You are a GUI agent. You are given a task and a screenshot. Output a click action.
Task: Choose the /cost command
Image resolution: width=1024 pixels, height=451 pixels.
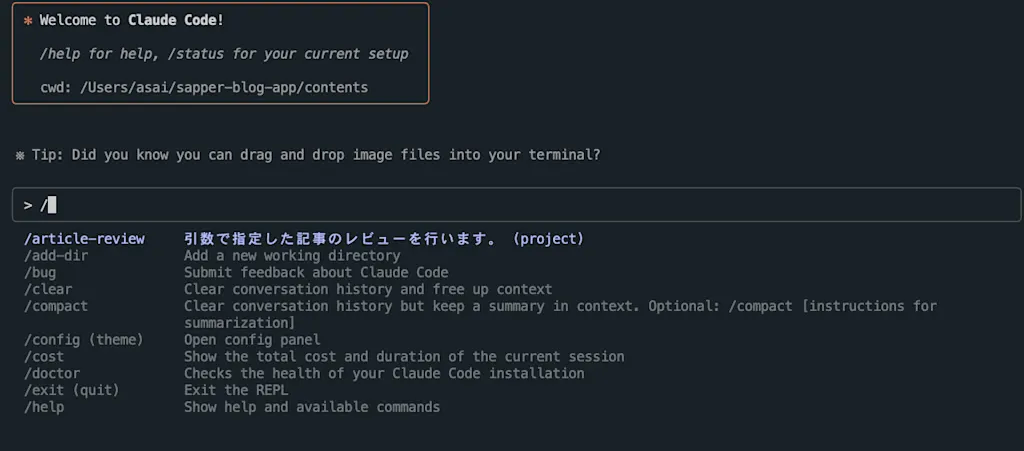coord(44,357)
